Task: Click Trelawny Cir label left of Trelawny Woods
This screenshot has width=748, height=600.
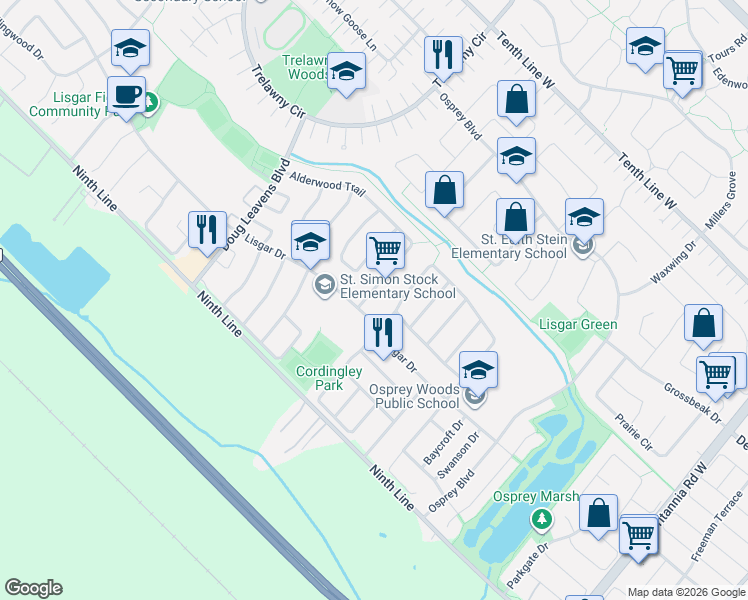Action: tap(278, 92)
